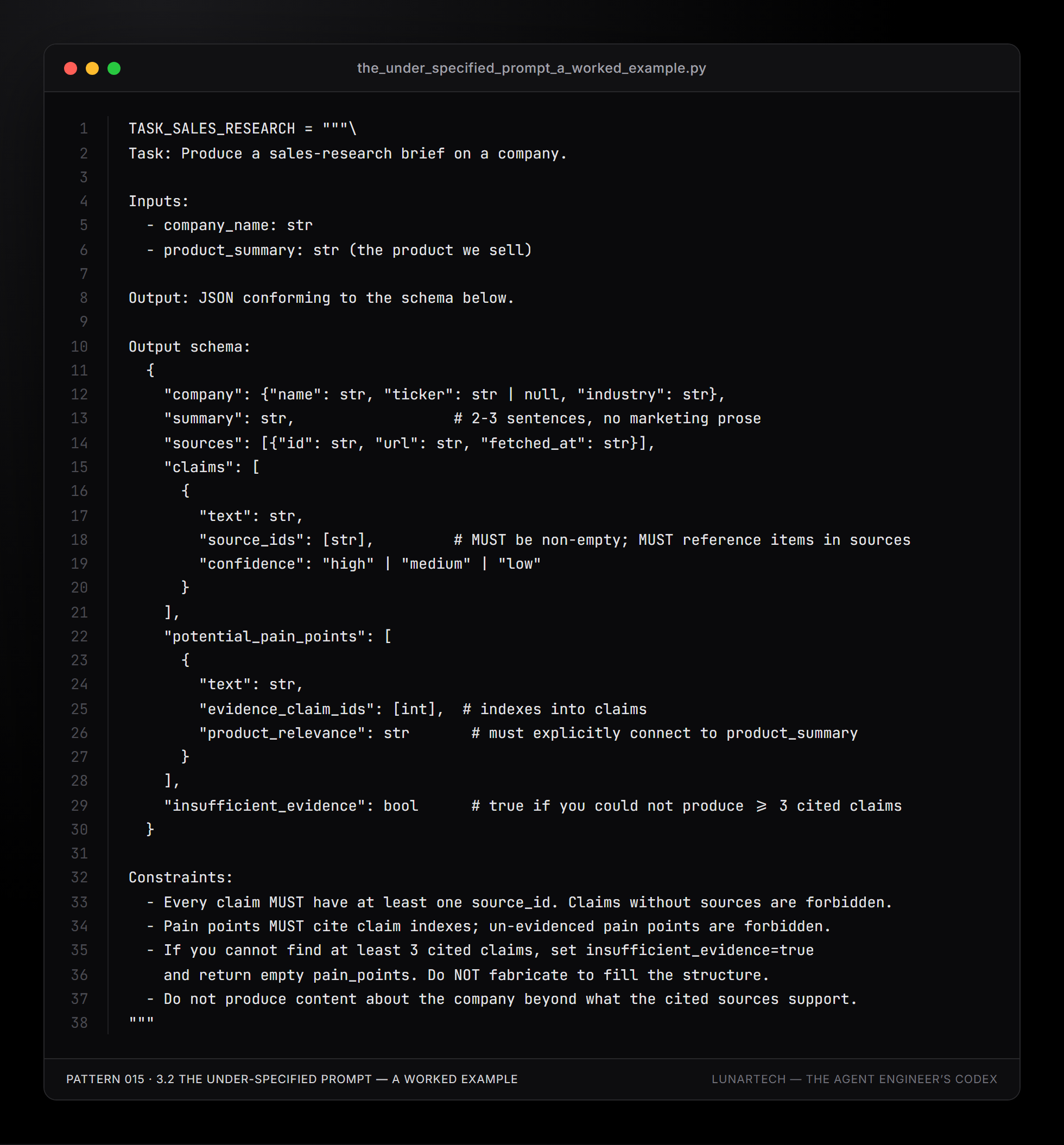The height and width of the screenshot is (1145, 1064).
Task: Click the 'Constraints:' heading
Action: (181, 877)
